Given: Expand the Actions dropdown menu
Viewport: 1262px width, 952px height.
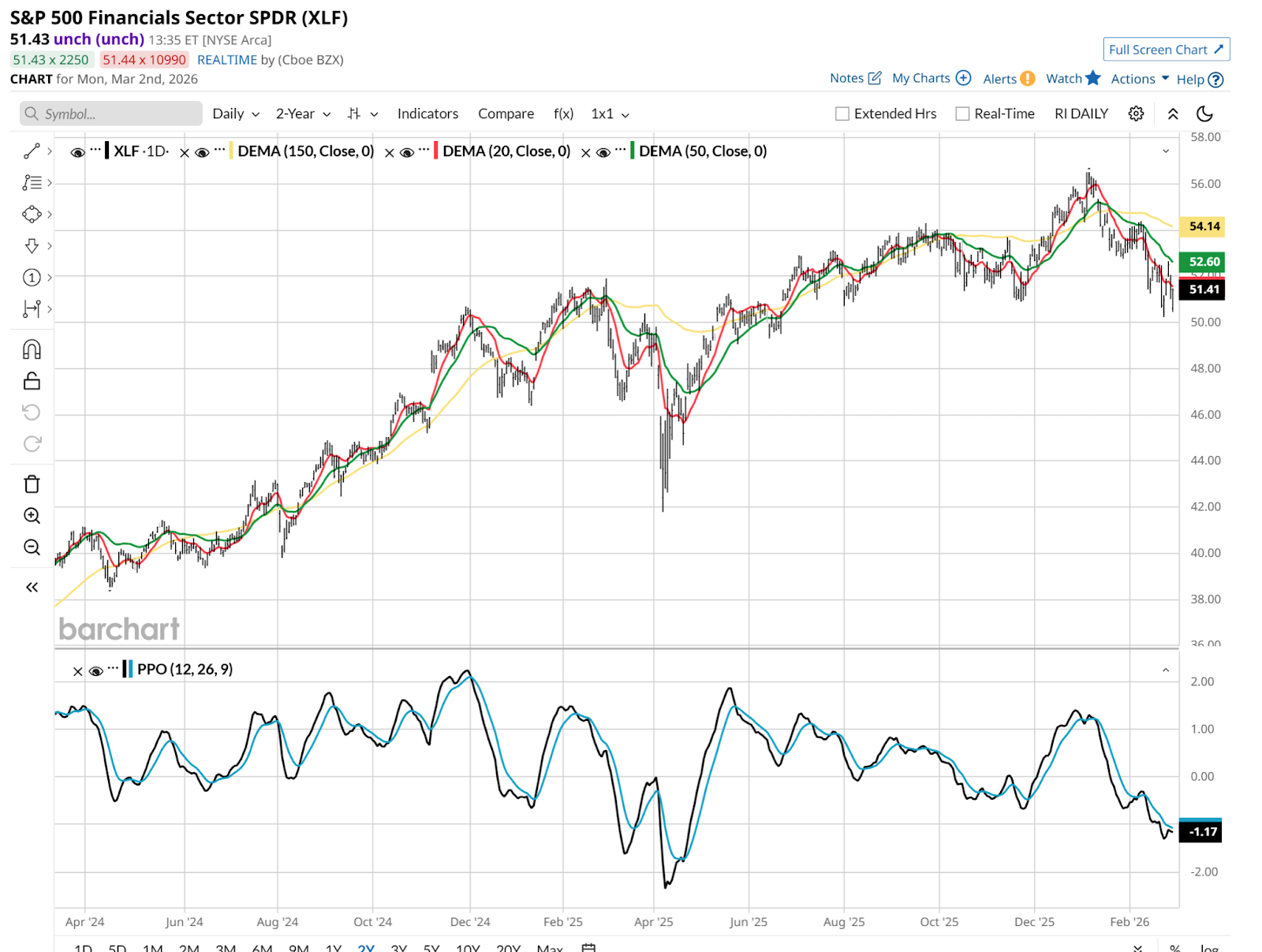Looking at the screenshot, I should (1140, 79).
